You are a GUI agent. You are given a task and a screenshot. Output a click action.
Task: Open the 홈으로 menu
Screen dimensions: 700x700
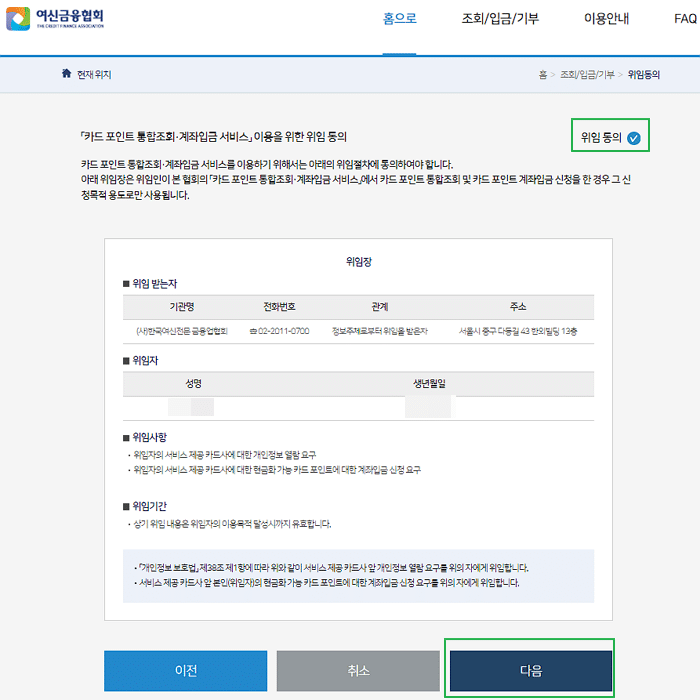400,18
